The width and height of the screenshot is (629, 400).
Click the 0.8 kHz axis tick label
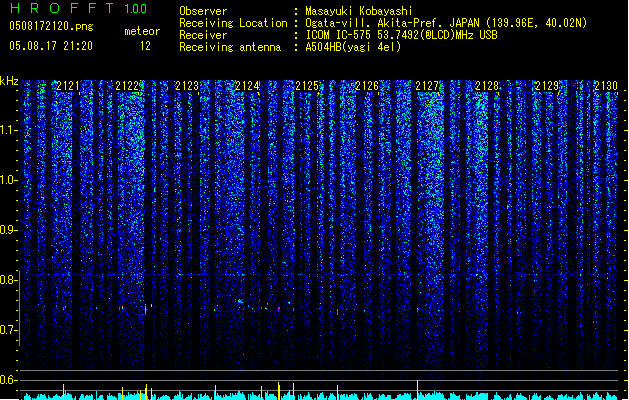[x=8, y=280]
